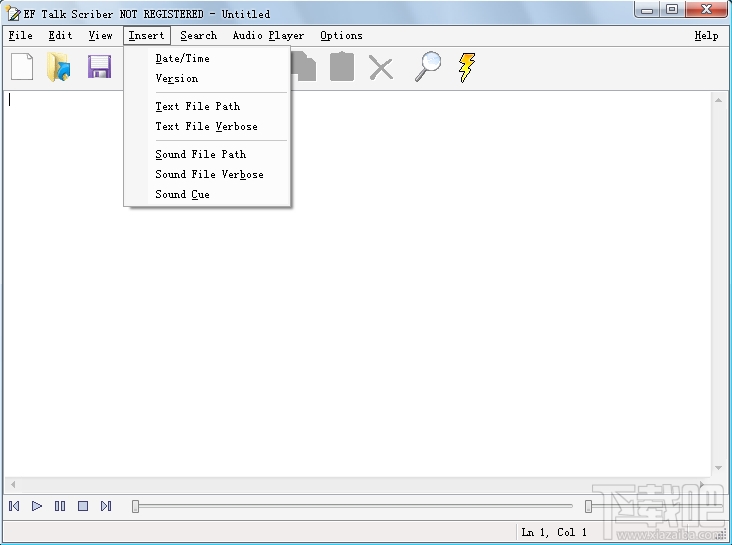Select Text File Verbose menu entry
This screenshot has width=732, height=545.
pyautogui.click(x=207, y=127)
